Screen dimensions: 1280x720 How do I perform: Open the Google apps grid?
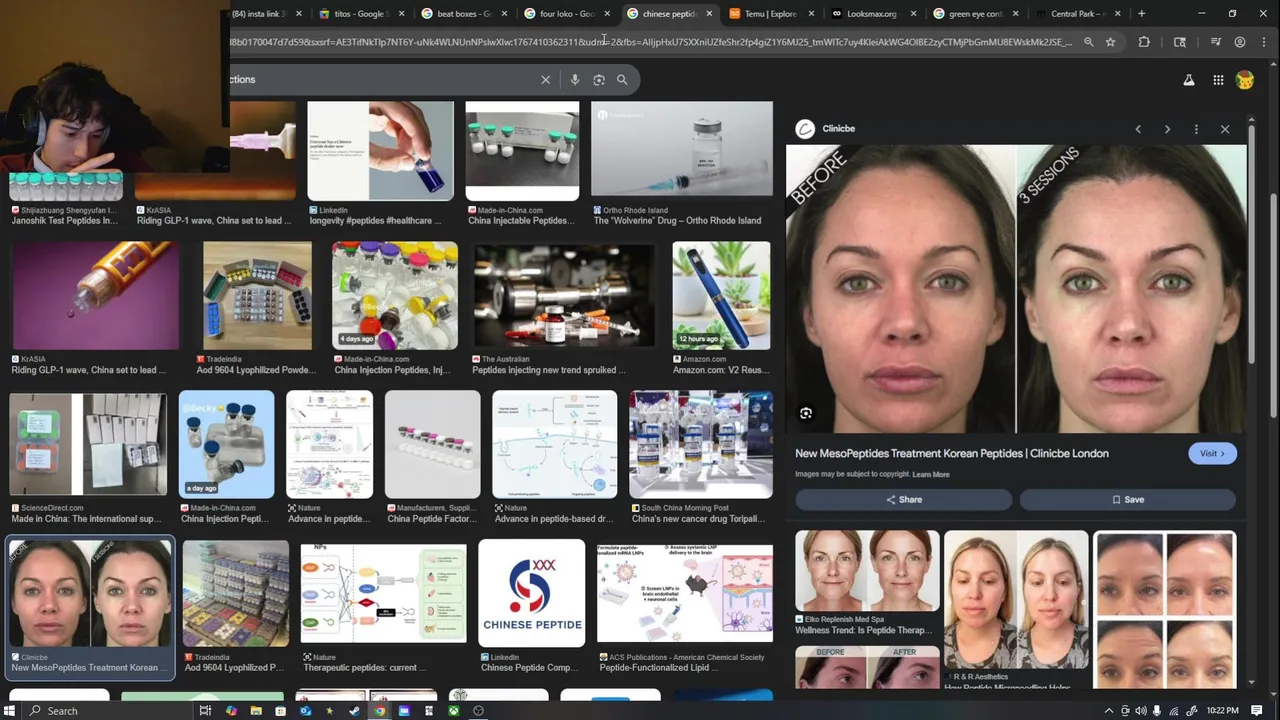point(1218,80)
